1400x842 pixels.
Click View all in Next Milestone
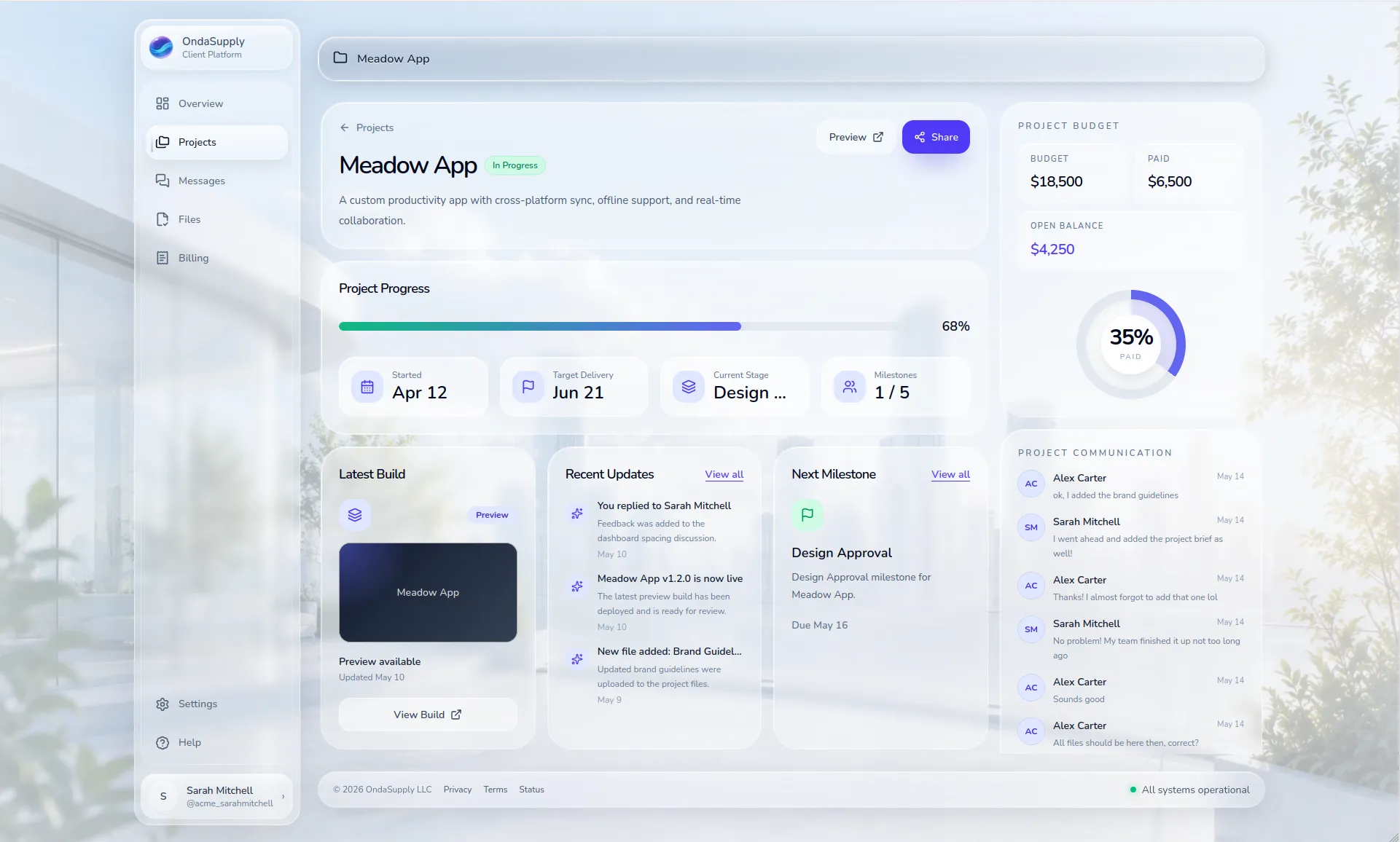point(950,474)
